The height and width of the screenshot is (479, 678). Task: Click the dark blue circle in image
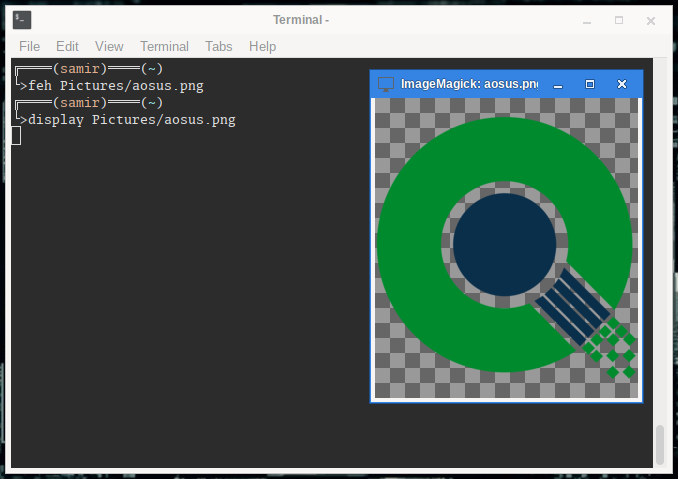tap(504, 244)
